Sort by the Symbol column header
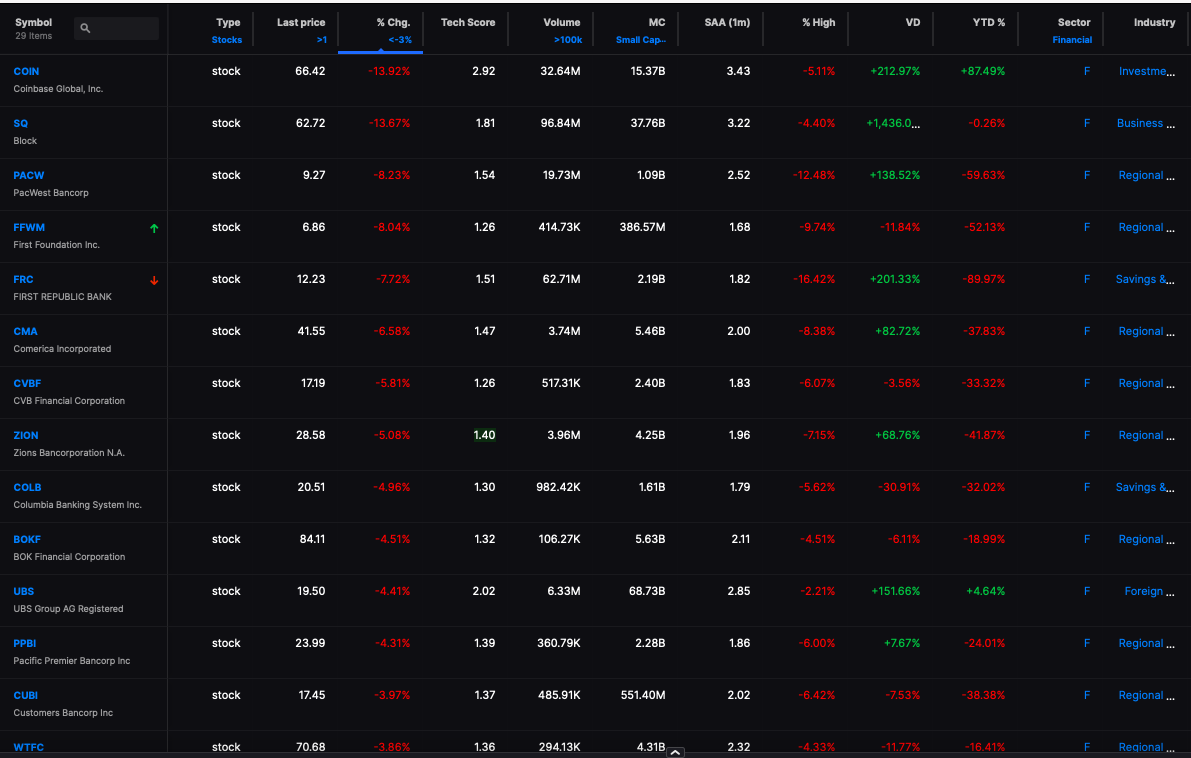 pyautogui.click(x=33, y=23)
